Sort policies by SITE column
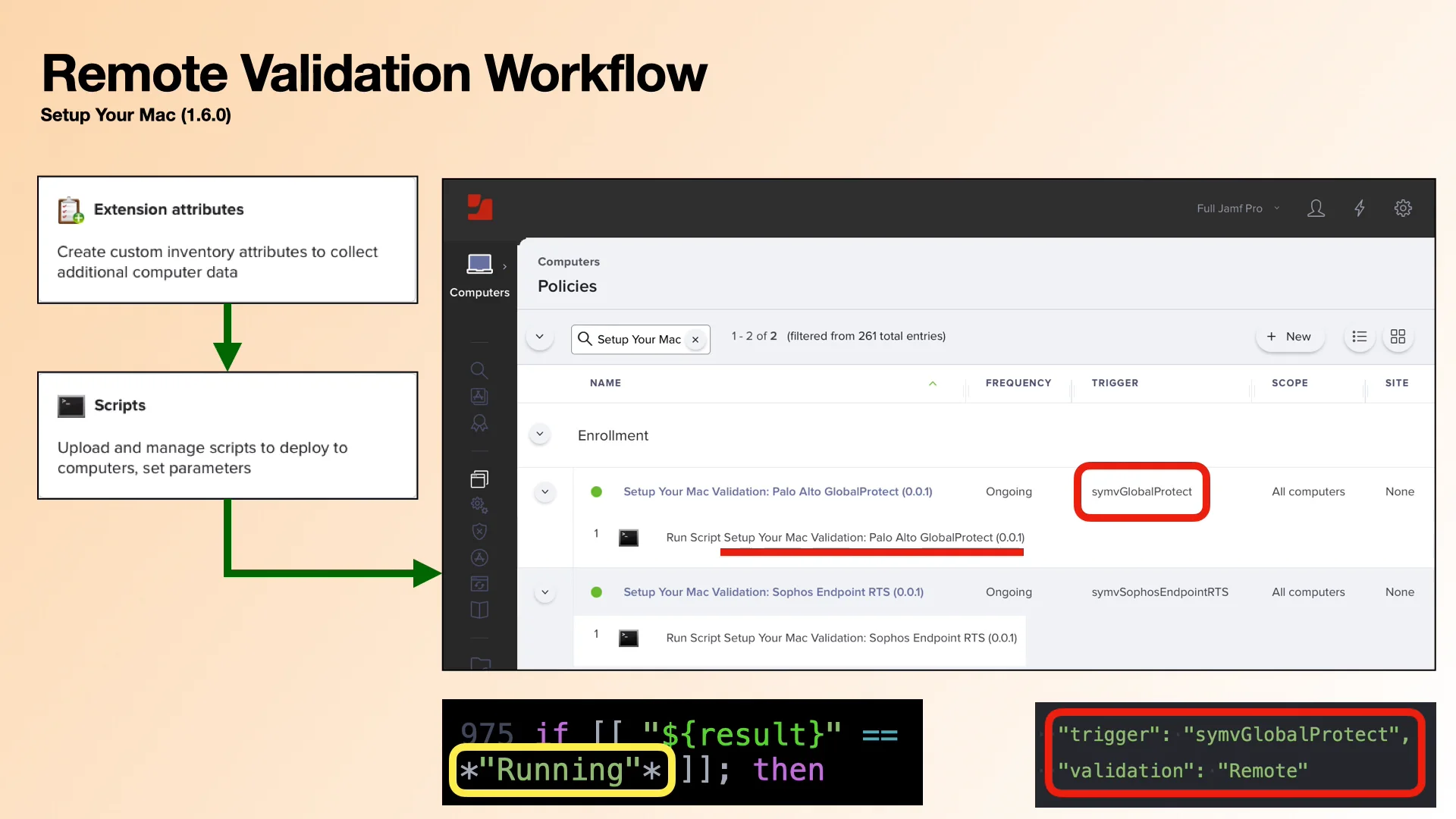 coord(1397,383)
